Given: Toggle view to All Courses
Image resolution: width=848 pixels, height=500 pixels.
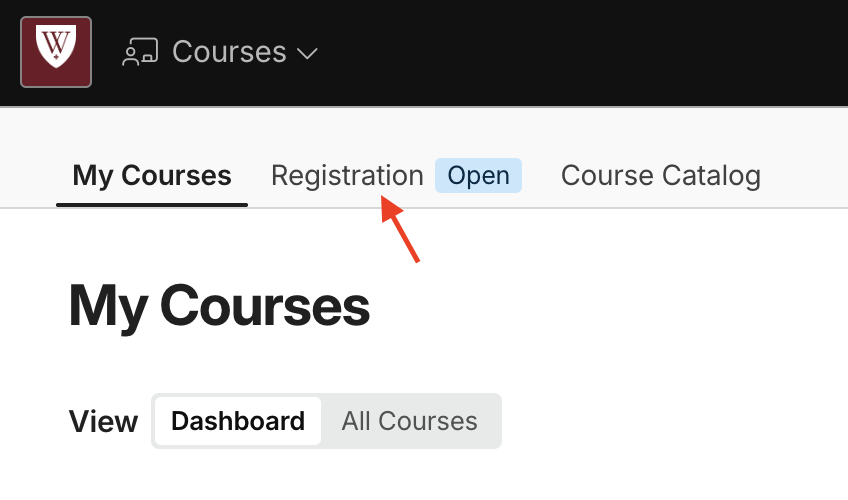Looking at the screenshot, I should pos(409,421).
